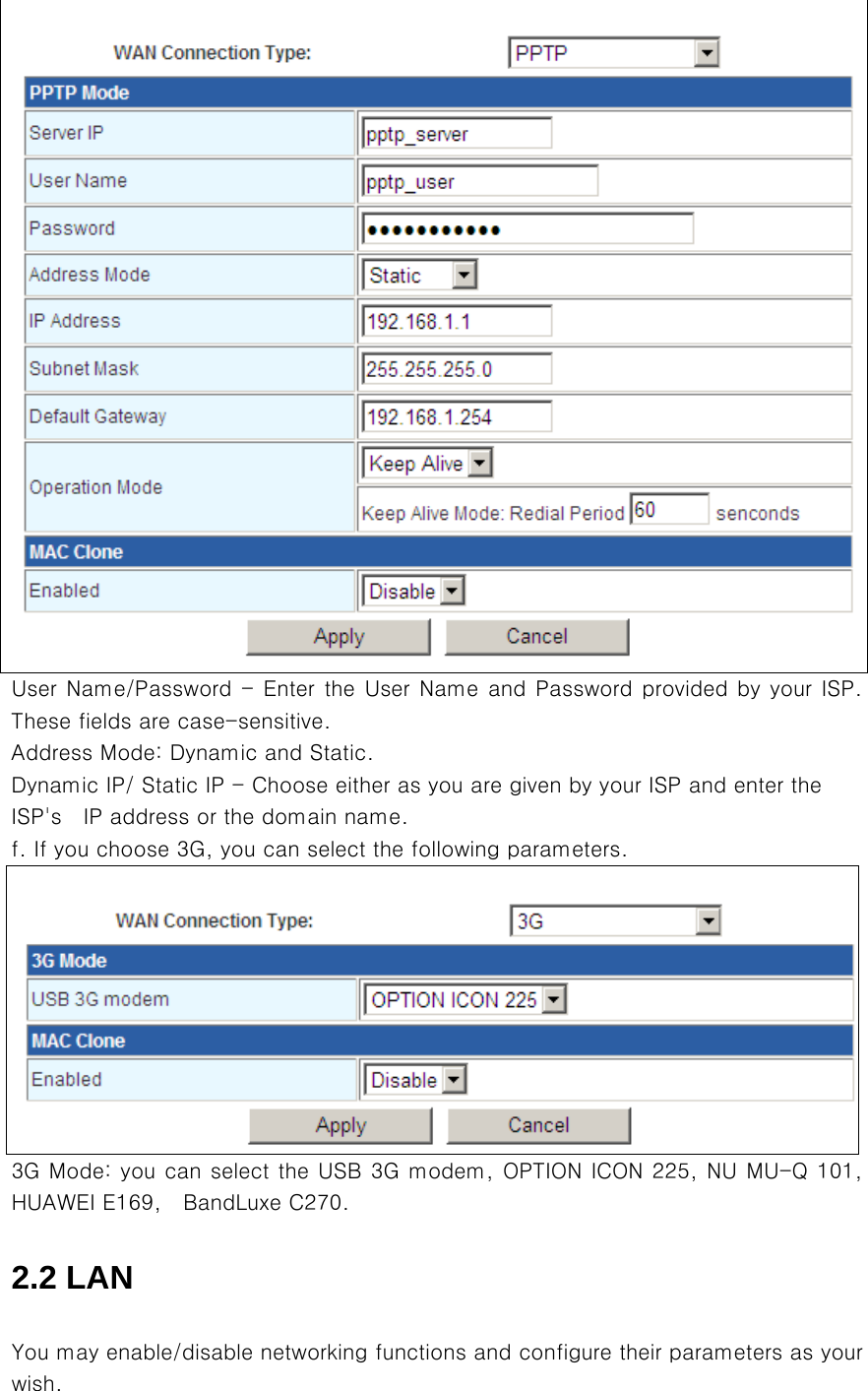Click the pptp_user User Name field

pyautogui.click(x=479, y=182)
